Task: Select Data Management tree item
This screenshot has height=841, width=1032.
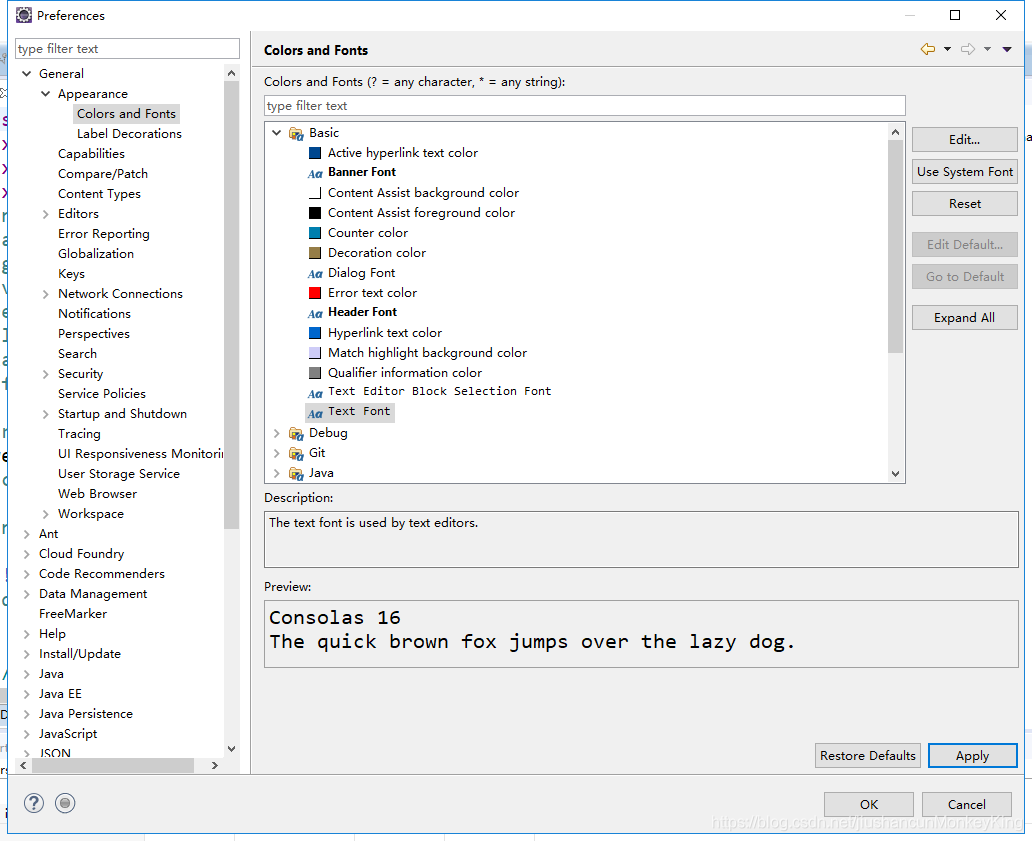Action: coord(93,594)
